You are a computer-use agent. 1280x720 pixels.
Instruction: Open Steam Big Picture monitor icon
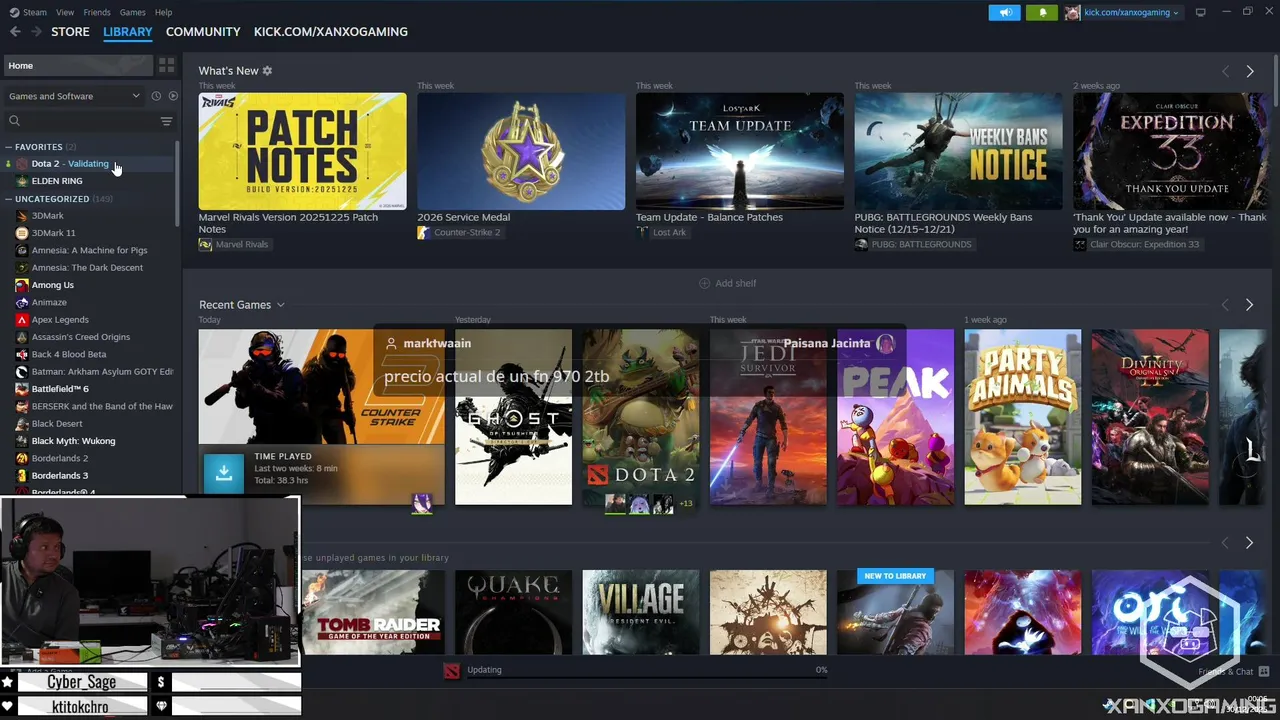[1201, 12]
